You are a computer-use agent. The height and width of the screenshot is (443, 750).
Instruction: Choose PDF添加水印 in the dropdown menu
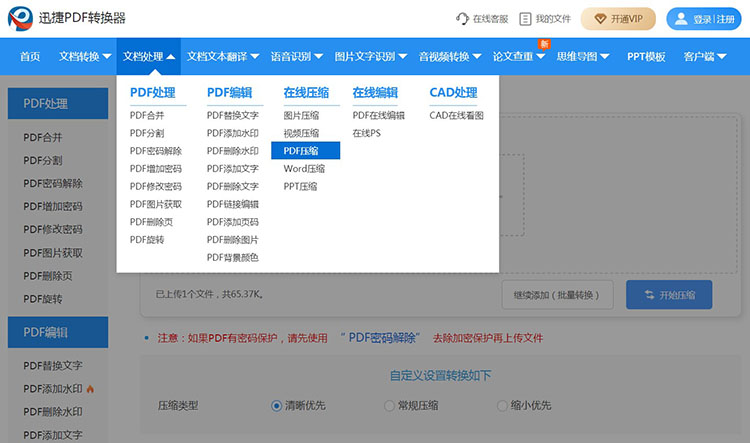click(232, 133)
